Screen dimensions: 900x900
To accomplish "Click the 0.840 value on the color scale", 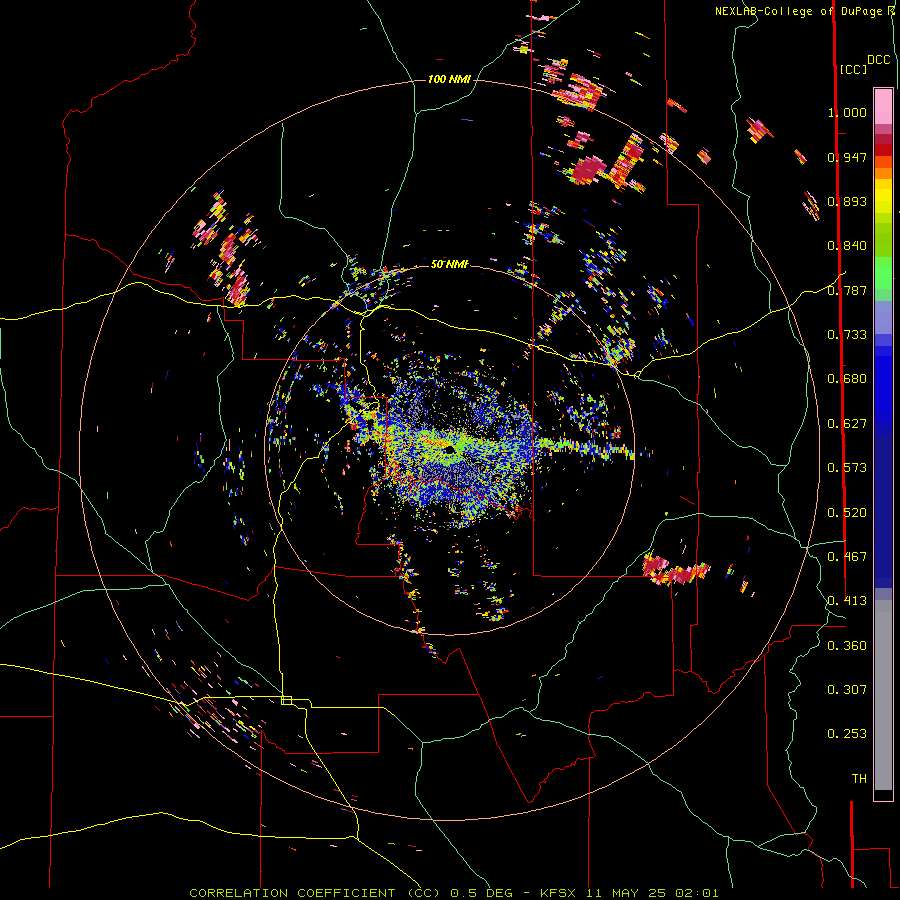I will [x=847, y=246].
